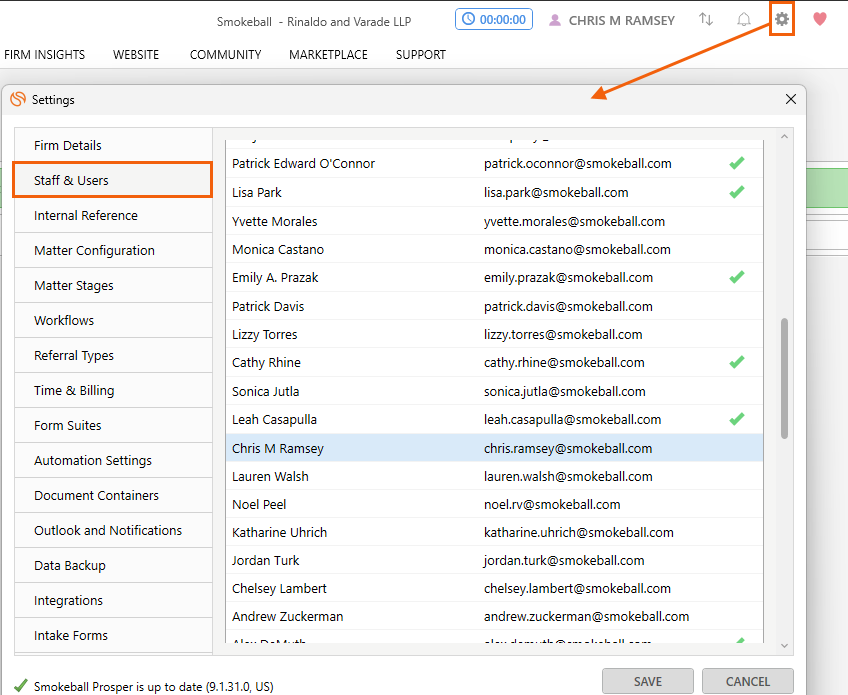
Task: Select Cathy Rhine in staff list
Action: pos(494,362)
